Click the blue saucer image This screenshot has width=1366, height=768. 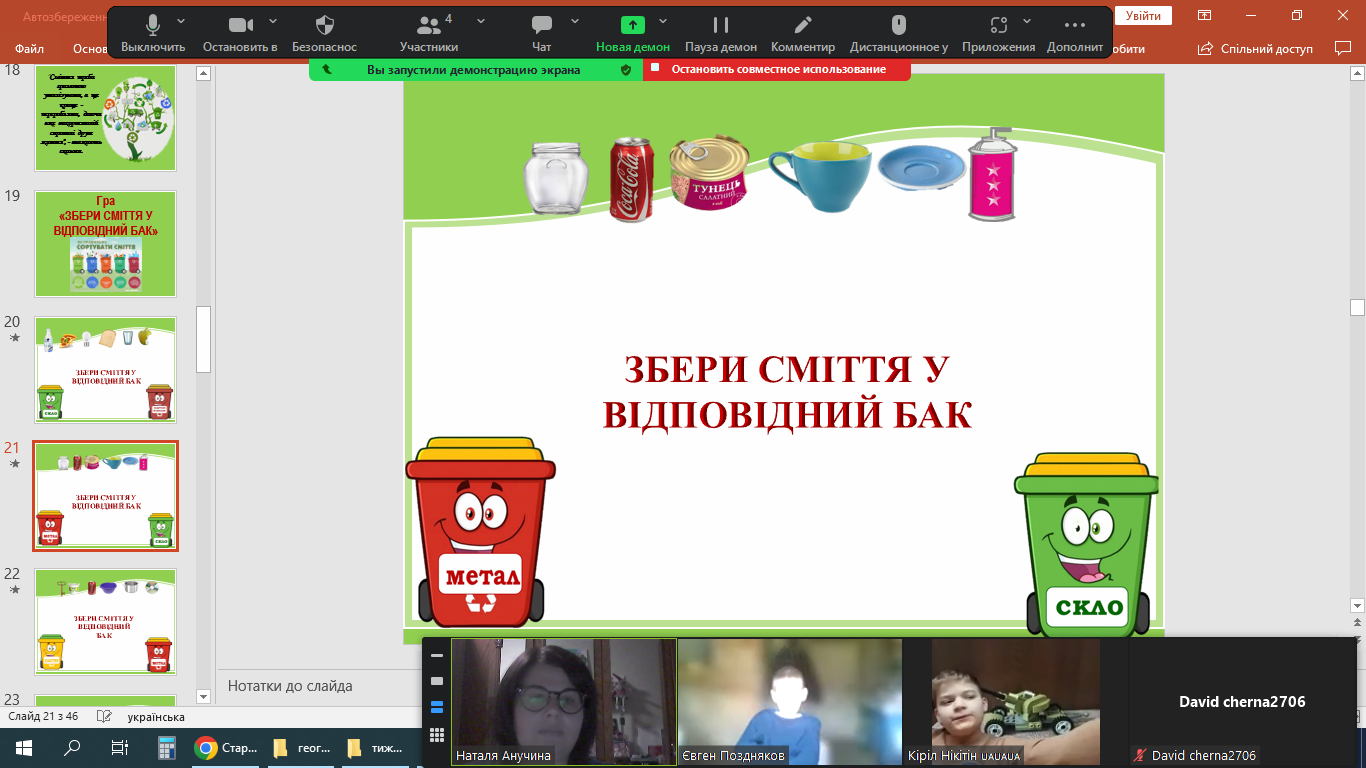click(x=922, y=170)
